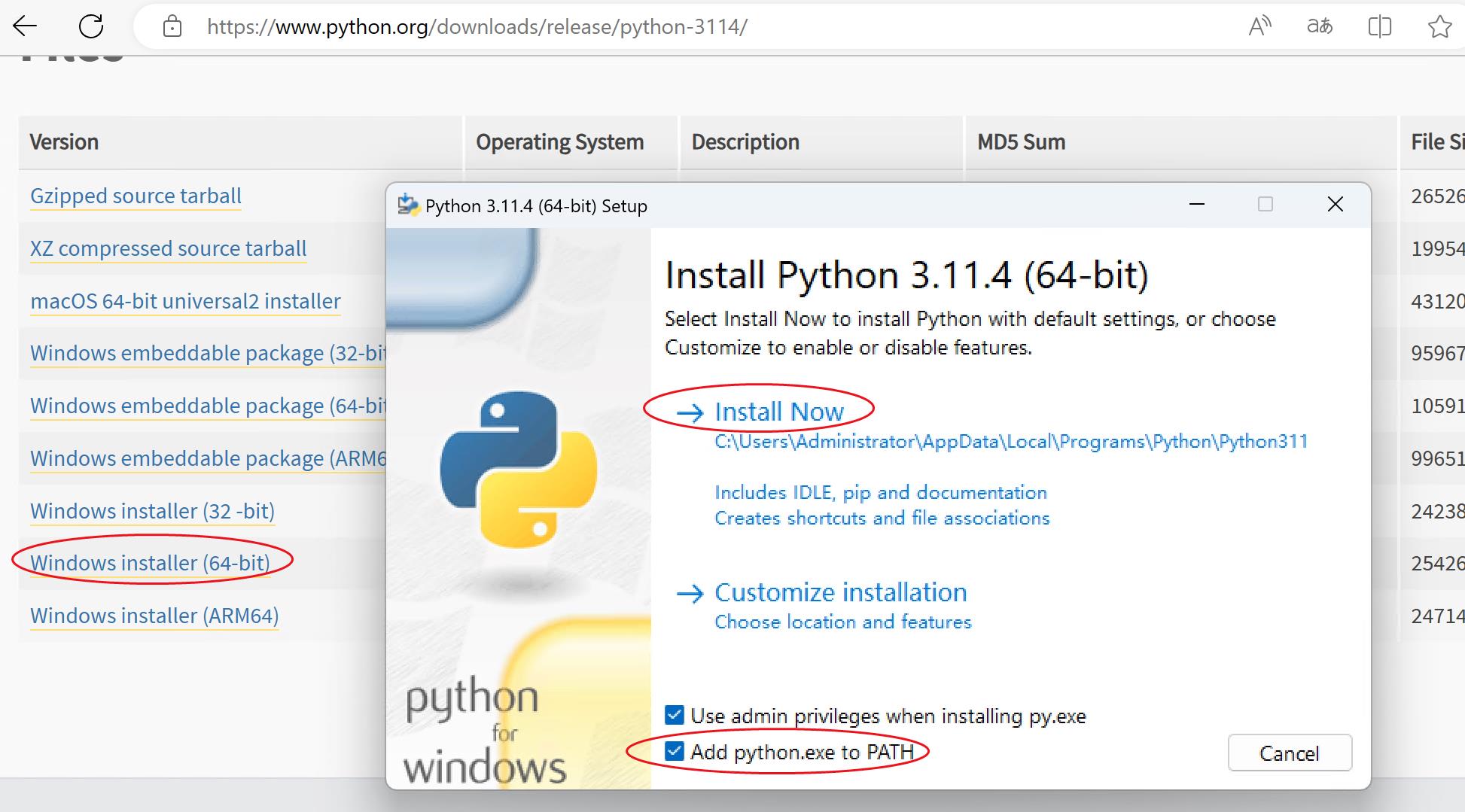This screenshot has width=1465, height=812.
Task: Download macOS 64-bit universal2 installer
Action: point(185,301)
